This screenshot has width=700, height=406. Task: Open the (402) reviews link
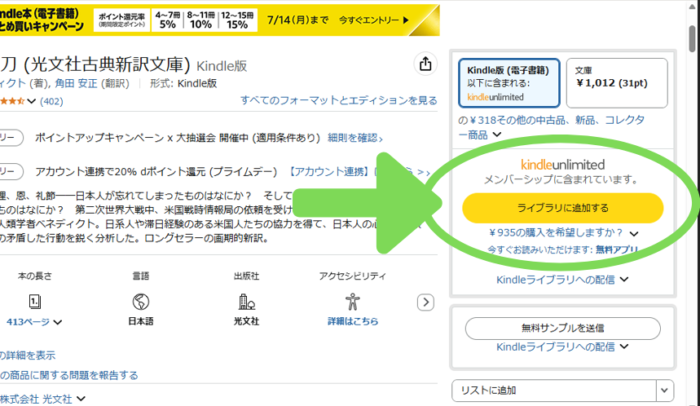(51, 101)
